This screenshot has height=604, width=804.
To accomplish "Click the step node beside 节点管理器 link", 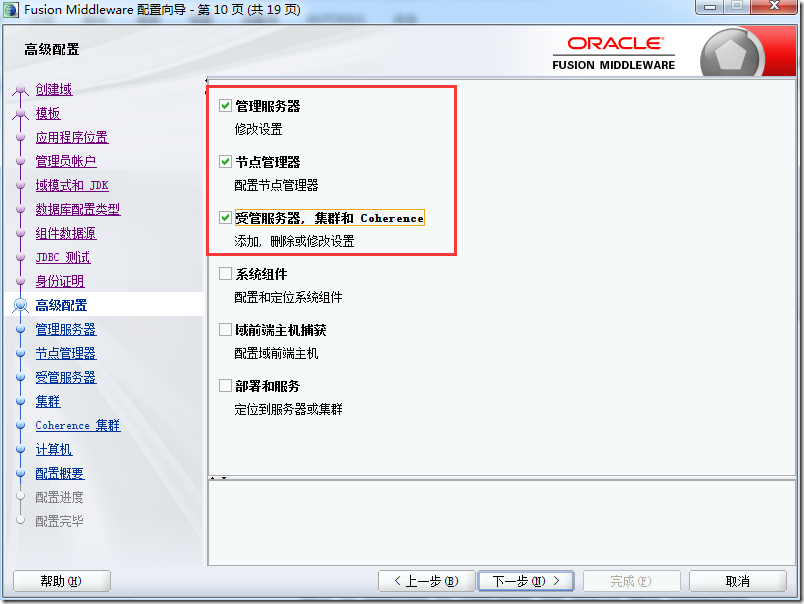I will click(21, 354).
